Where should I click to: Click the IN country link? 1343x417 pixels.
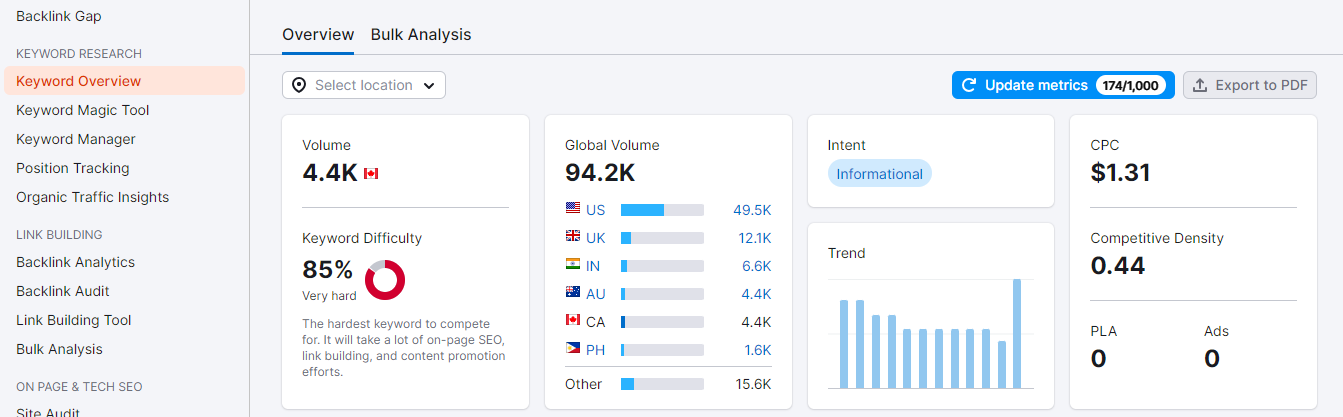click(x=594, y=266)
